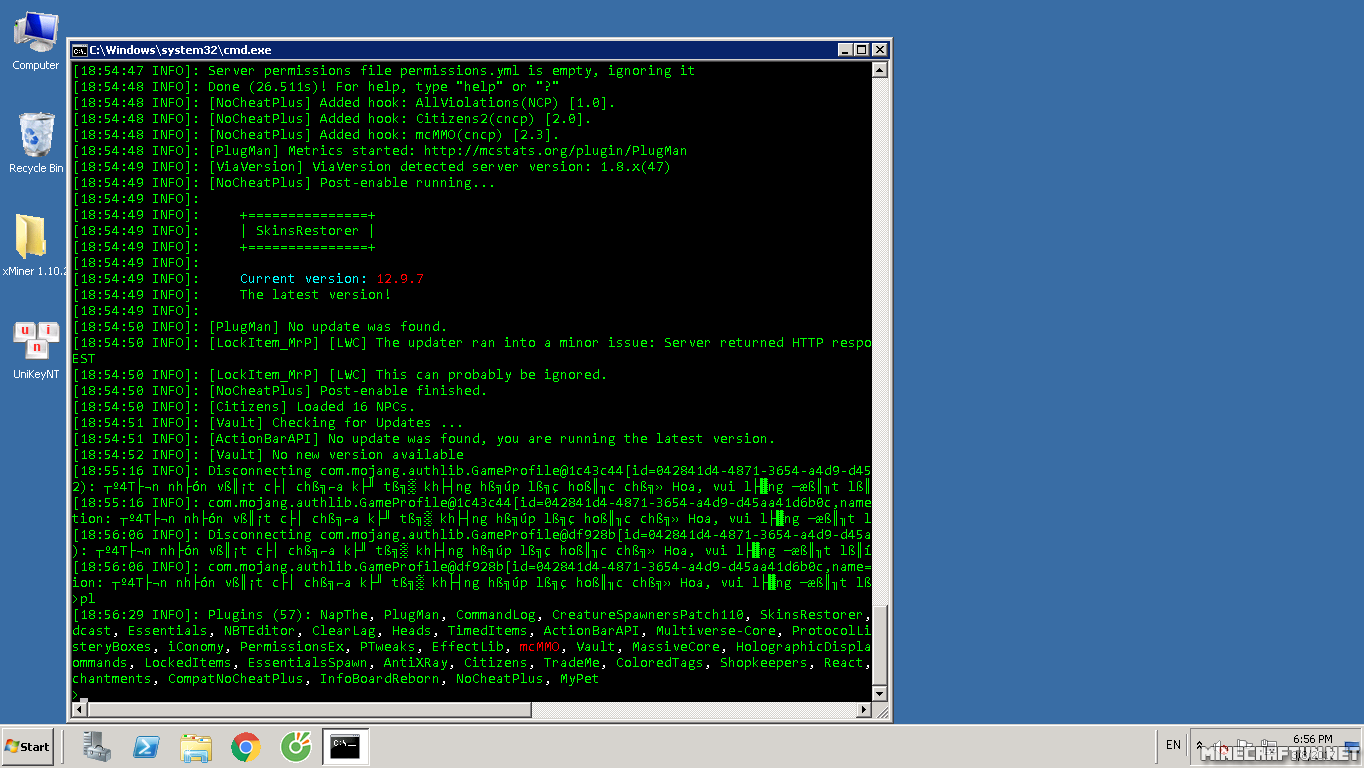Open the taskbar clock showing 6:56 PM
The image size is (1364, 768).
tap(1312, 746)
